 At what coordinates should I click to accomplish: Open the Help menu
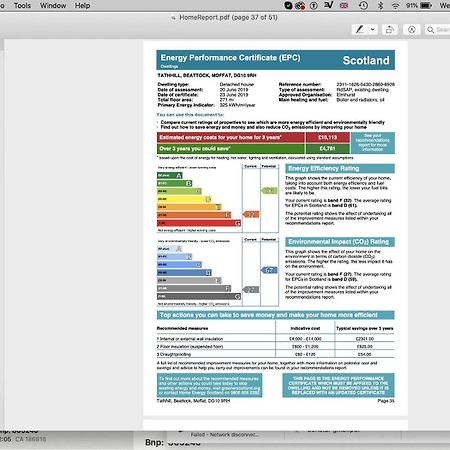tap(82, 5)
